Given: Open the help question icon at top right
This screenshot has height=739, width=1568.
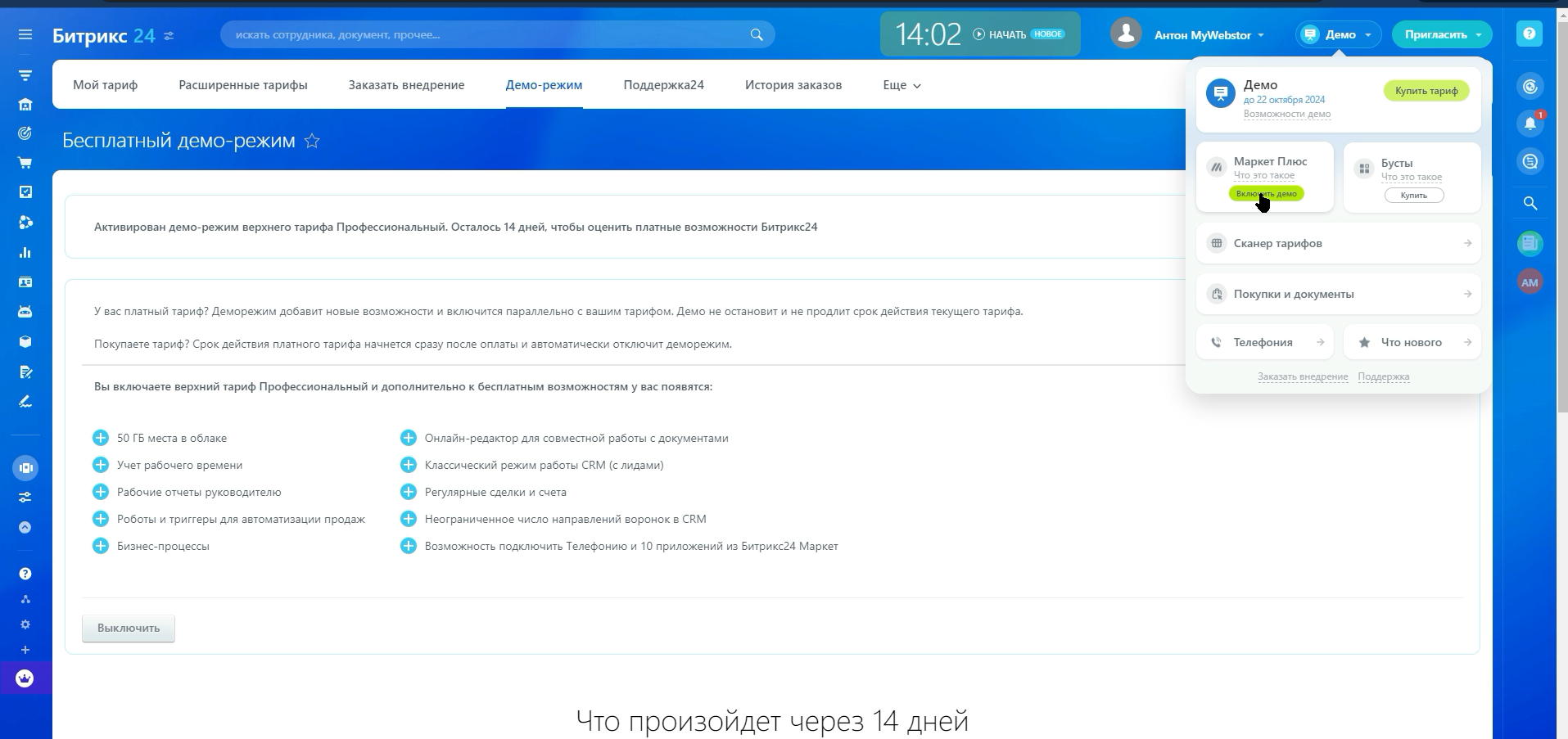Looking at the screenshot, I should (1530, 34).
